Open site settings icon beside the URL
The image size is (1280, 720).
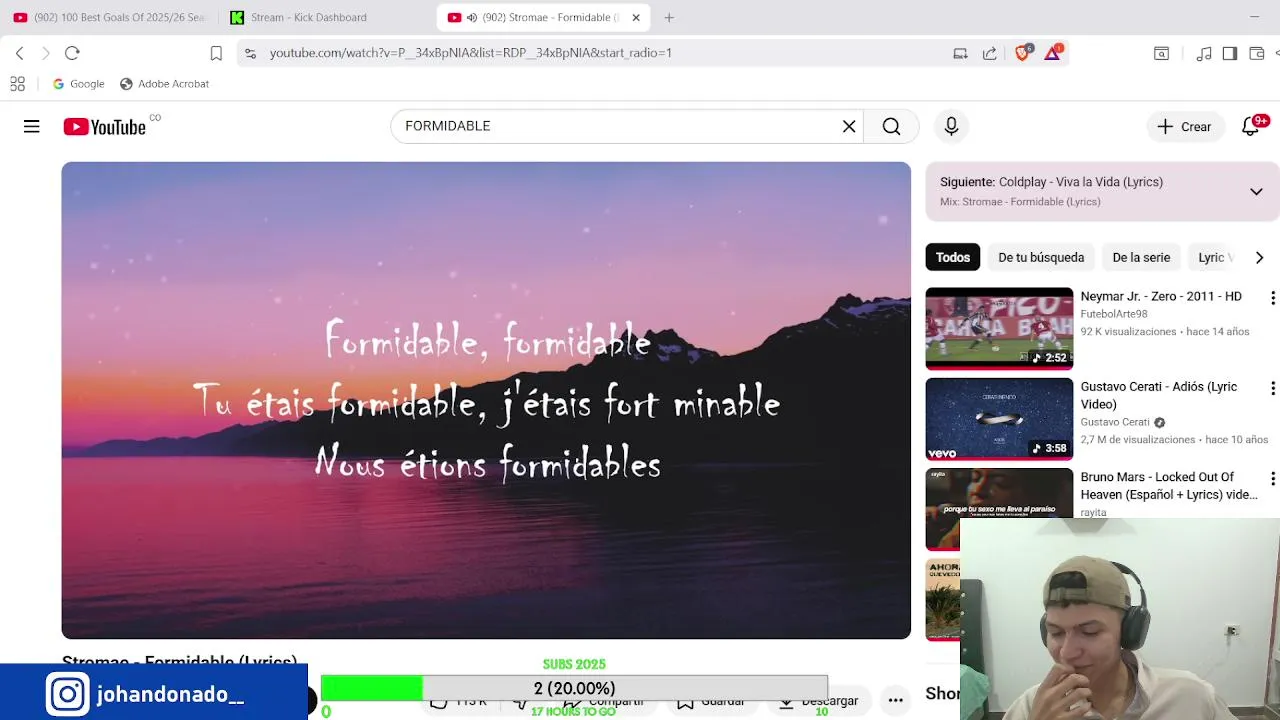250,53
